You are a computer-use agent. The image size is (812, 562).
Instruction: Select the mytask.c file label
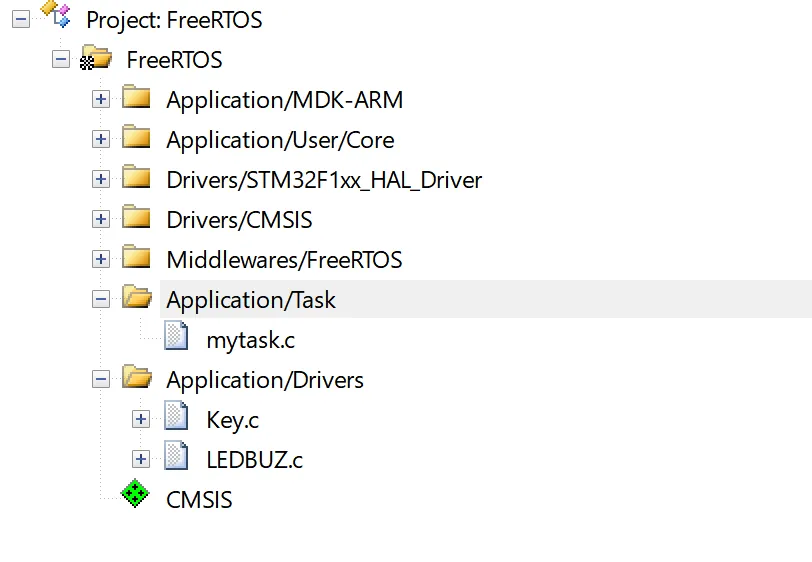pos(250,340)
